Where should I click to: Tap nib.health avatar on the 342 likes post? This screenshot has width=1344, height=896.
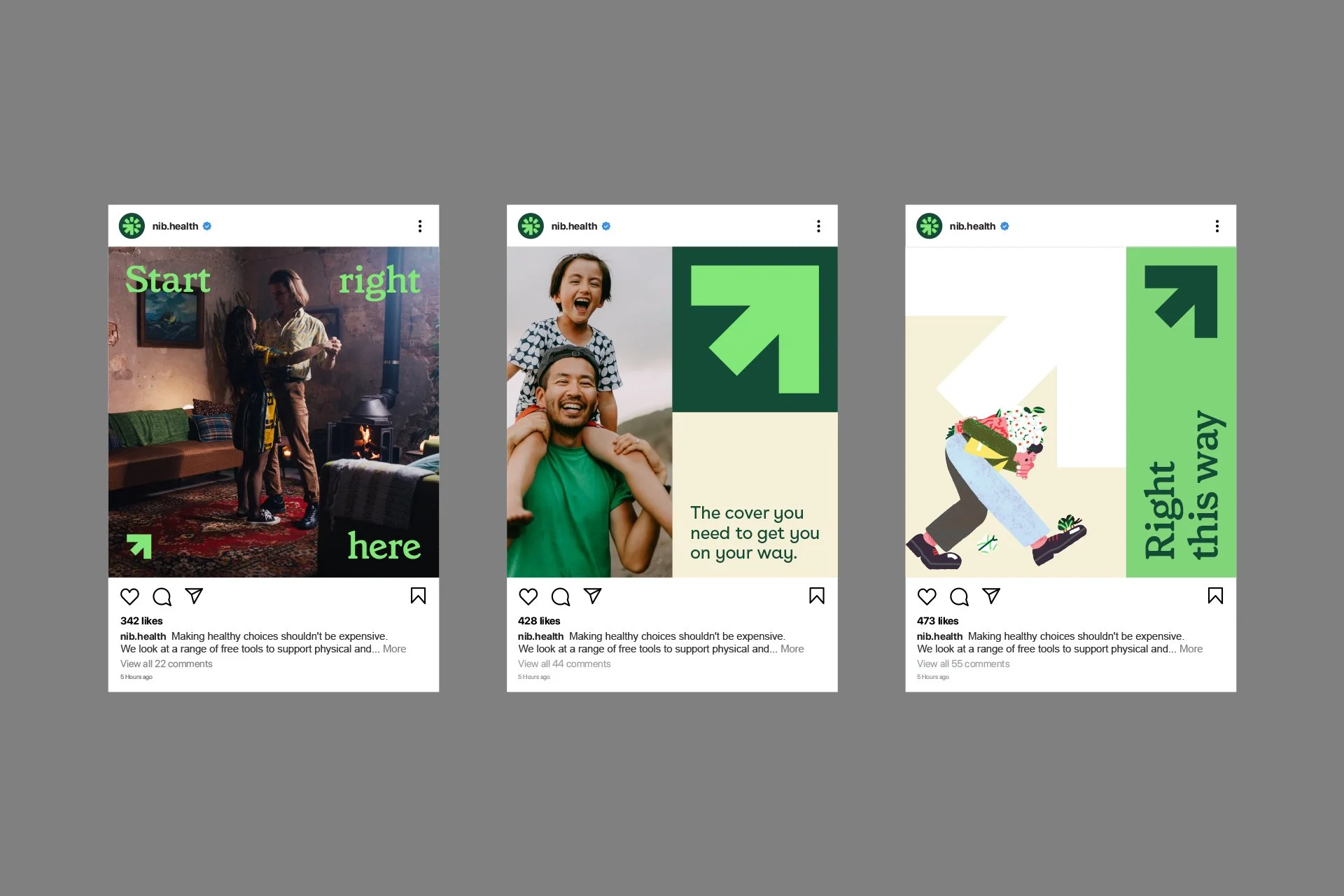(x=132, y=226)
